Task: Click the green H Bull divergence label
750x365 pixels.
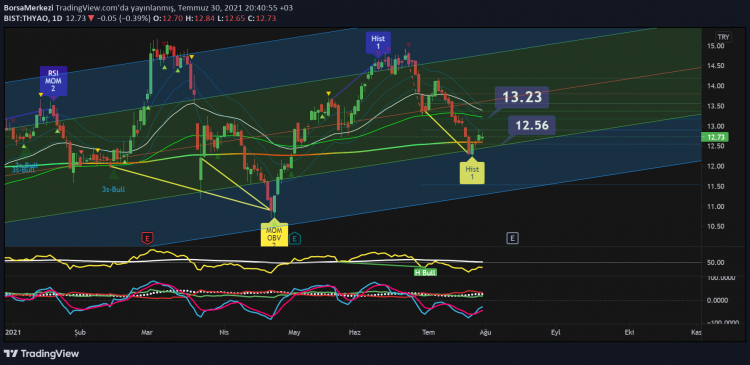Action: tap(426, 272)
